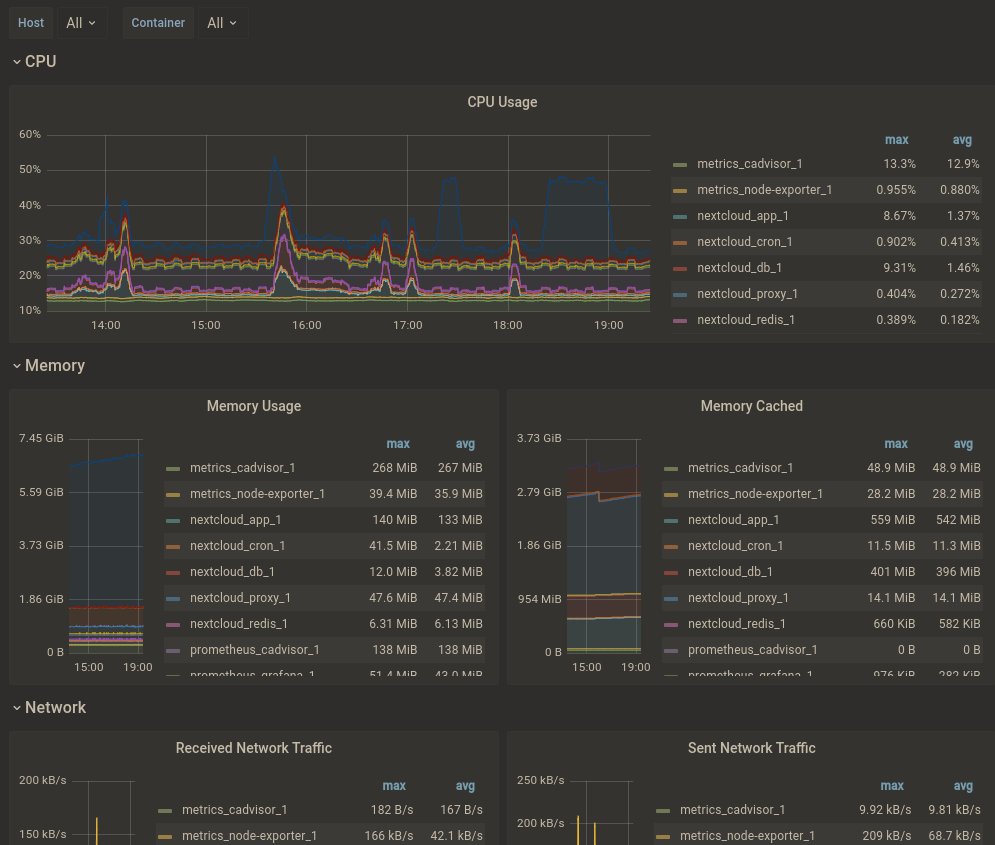Screen dimensions: 995x845
Task: Sort CPU Usage legend by avg column
Action: point(962,140)
